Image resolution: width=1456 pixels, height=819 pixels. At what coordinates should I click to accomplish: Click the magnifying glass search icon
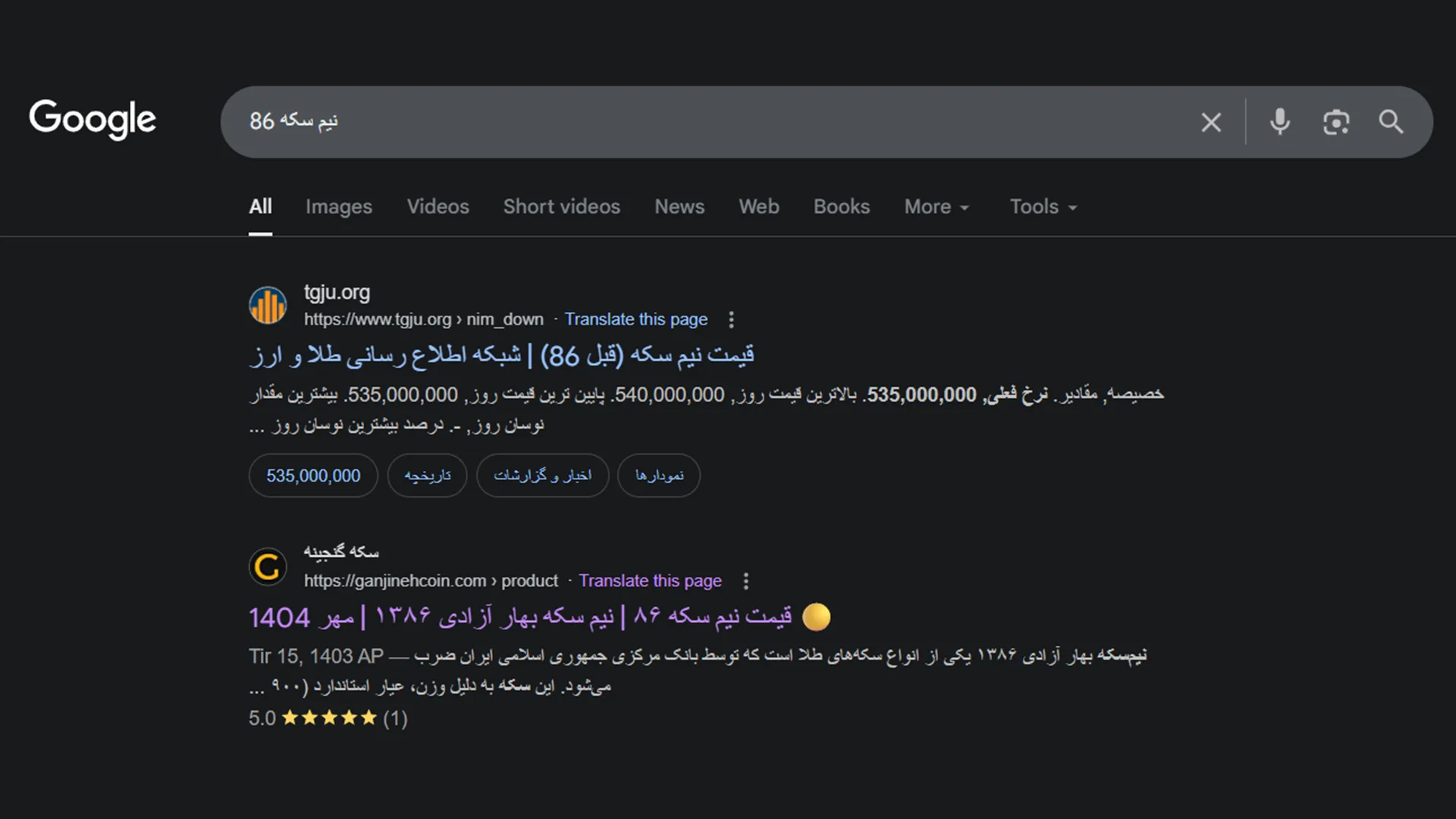(x=1391, y=122)
